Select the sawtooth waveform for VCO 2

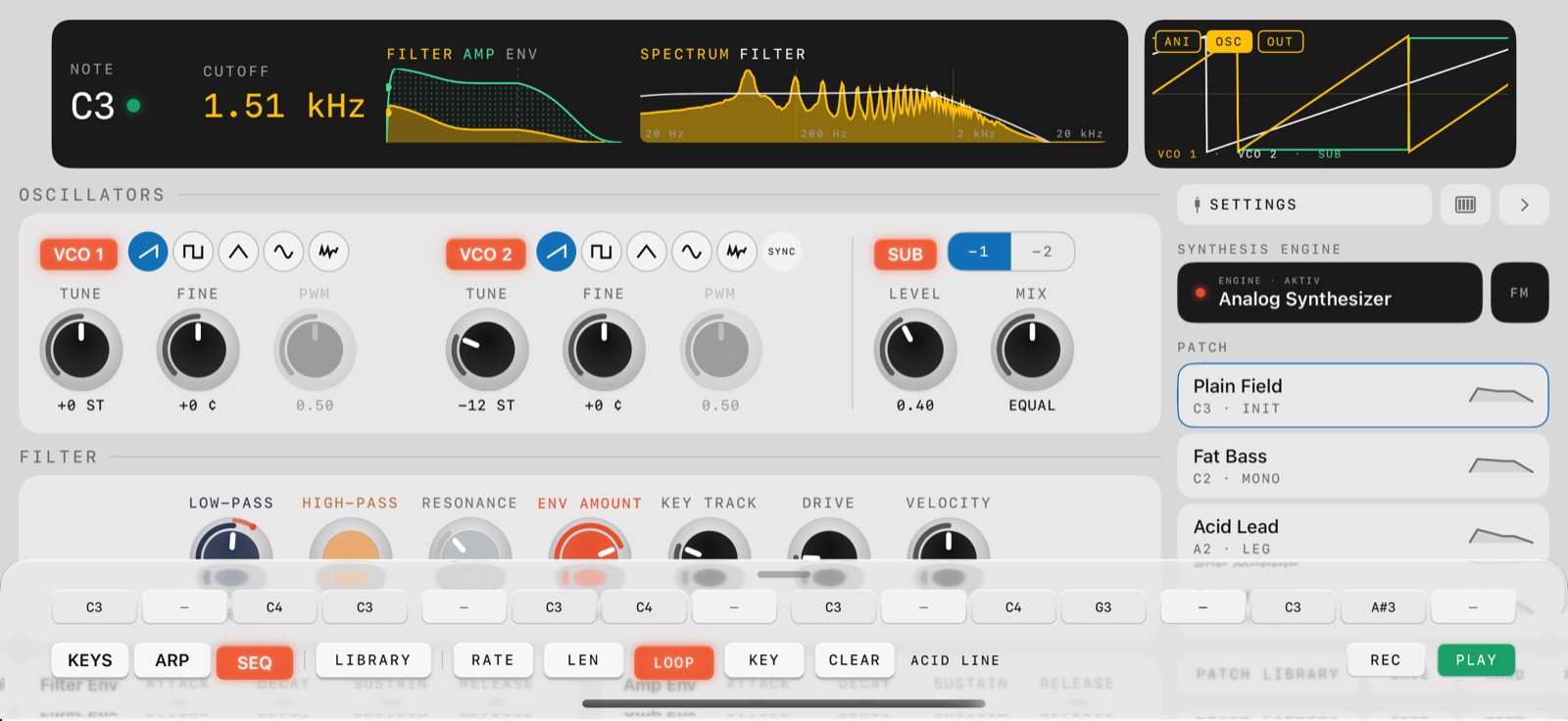(x=556, y=252)
